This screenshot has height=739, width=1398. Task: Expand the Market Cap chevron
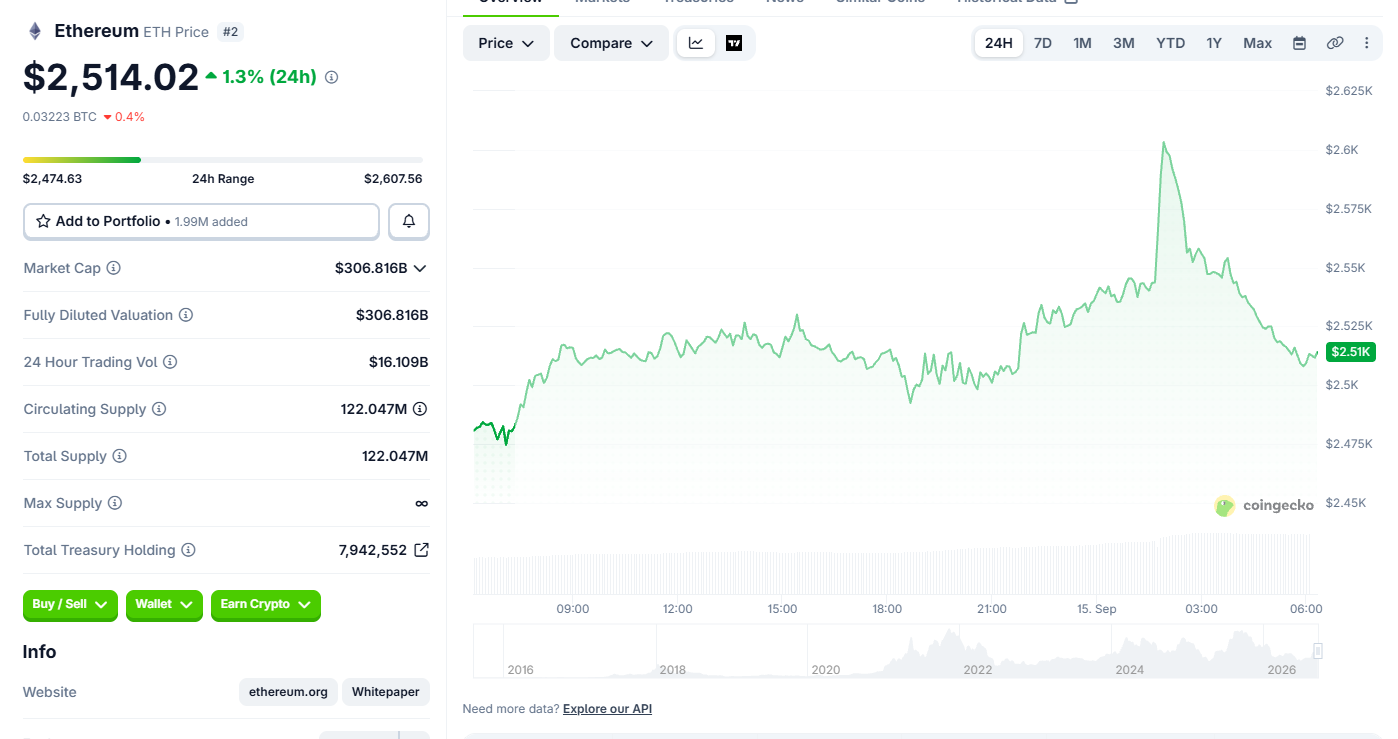420,268
